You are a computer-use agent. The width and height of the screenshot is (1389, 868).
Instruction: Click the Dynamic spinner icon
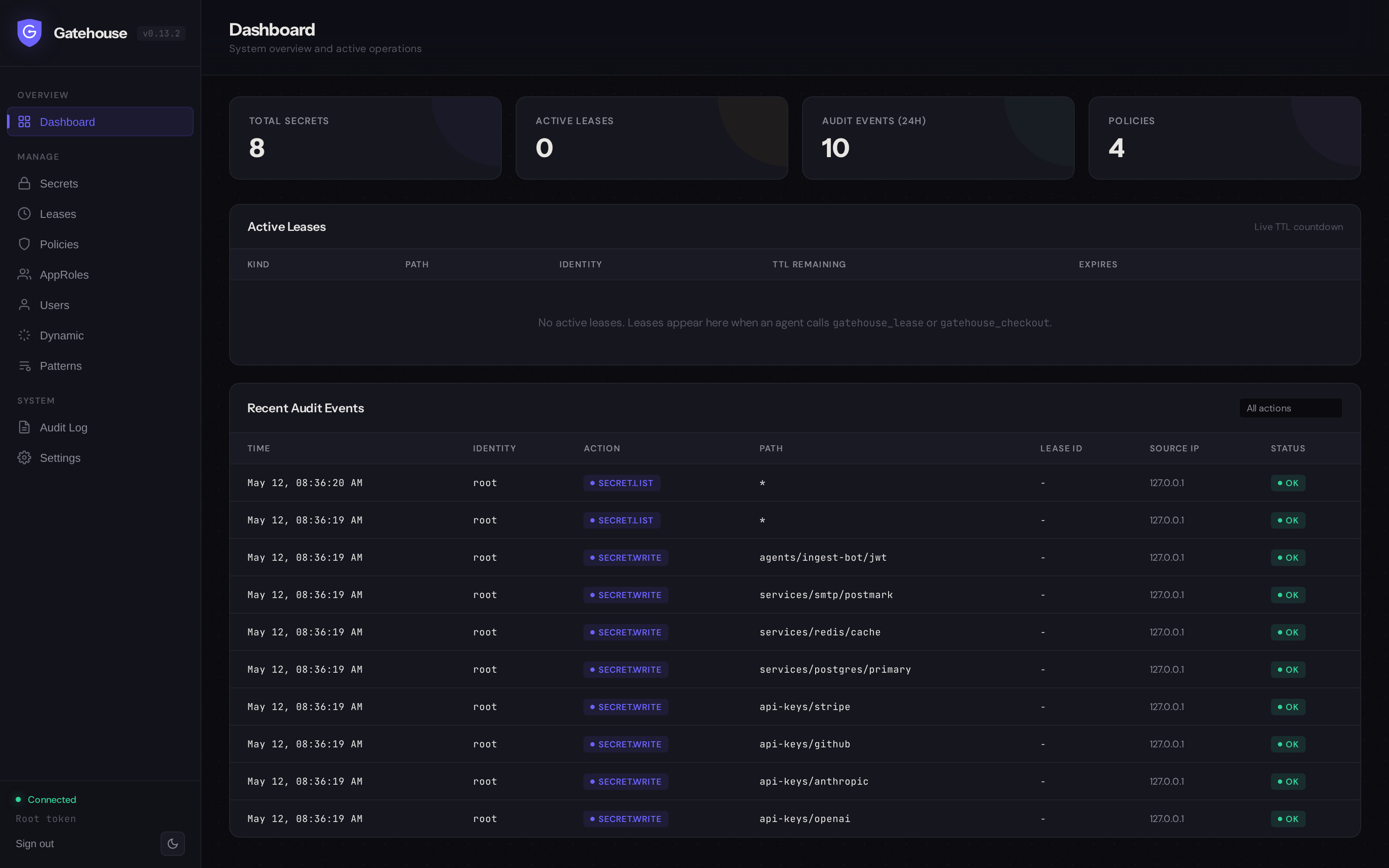tap(24, 335)
